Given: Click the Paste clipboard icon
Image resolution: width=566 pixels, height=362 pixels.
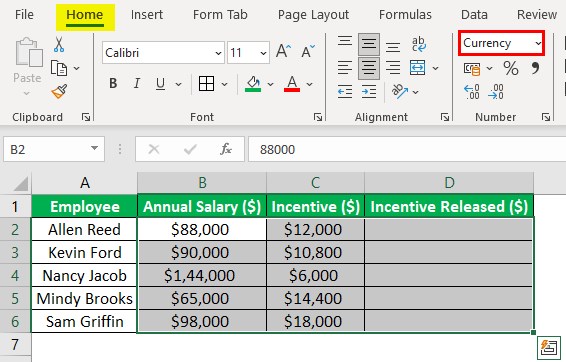Looking at the screenshot, I should [29, 53].
